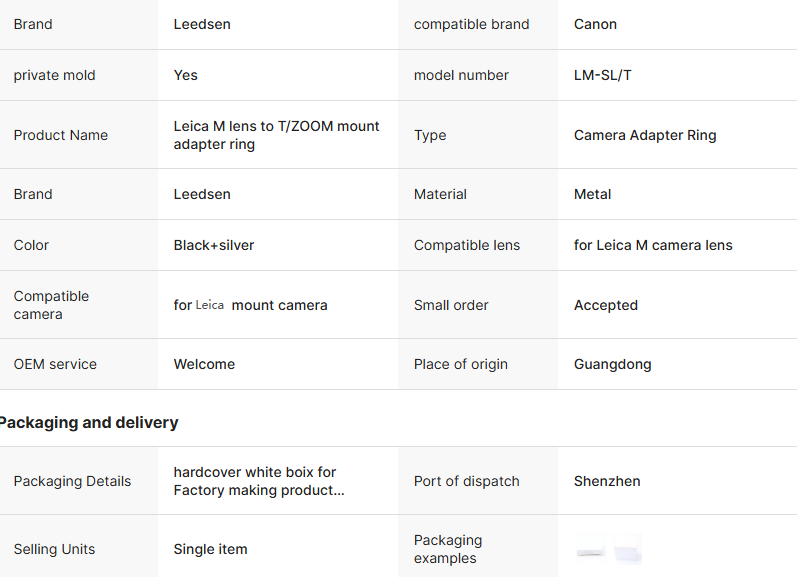Image resolution: width=797 pixels, height=577 pixels.
Task: Click the 'Black+silver' color value
Action: pos(214,245)
